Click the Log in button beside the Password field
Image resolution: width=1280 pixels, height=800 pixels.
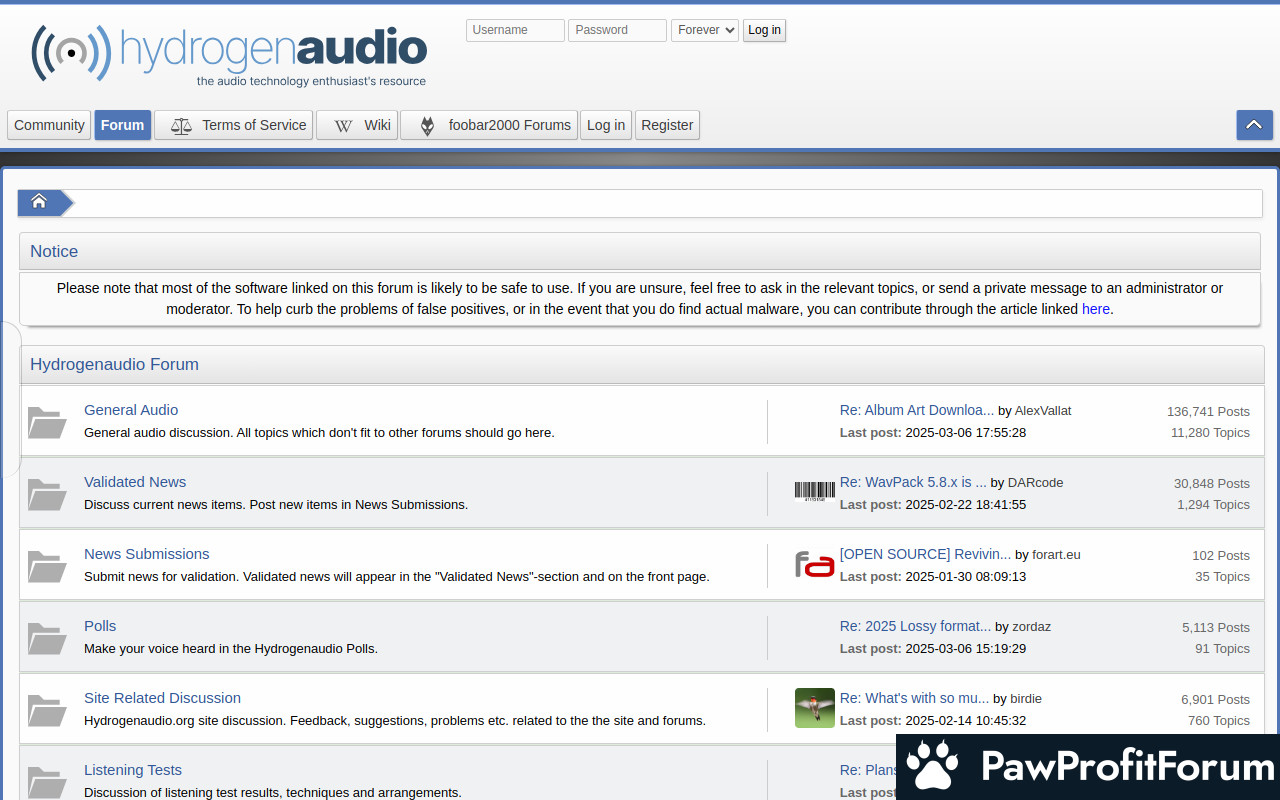point(764,30)
